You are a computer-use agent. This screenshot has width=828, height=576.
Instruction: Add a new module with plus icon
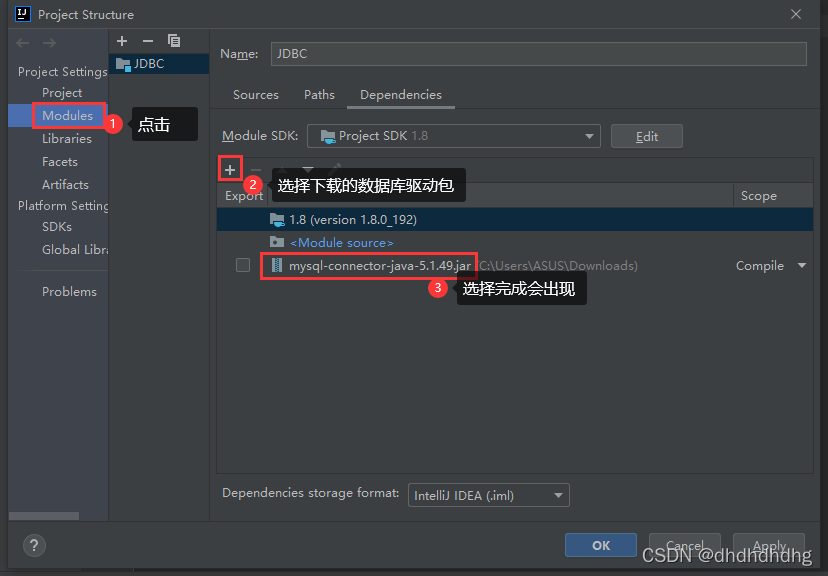[122, 41]
